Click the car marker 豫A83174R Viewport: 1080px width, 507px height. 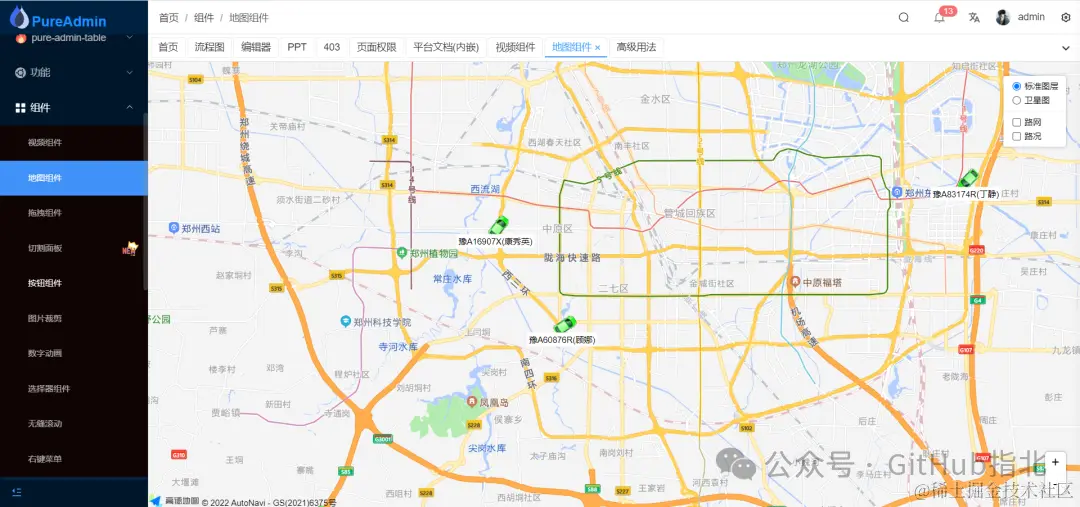coord(968,178)
